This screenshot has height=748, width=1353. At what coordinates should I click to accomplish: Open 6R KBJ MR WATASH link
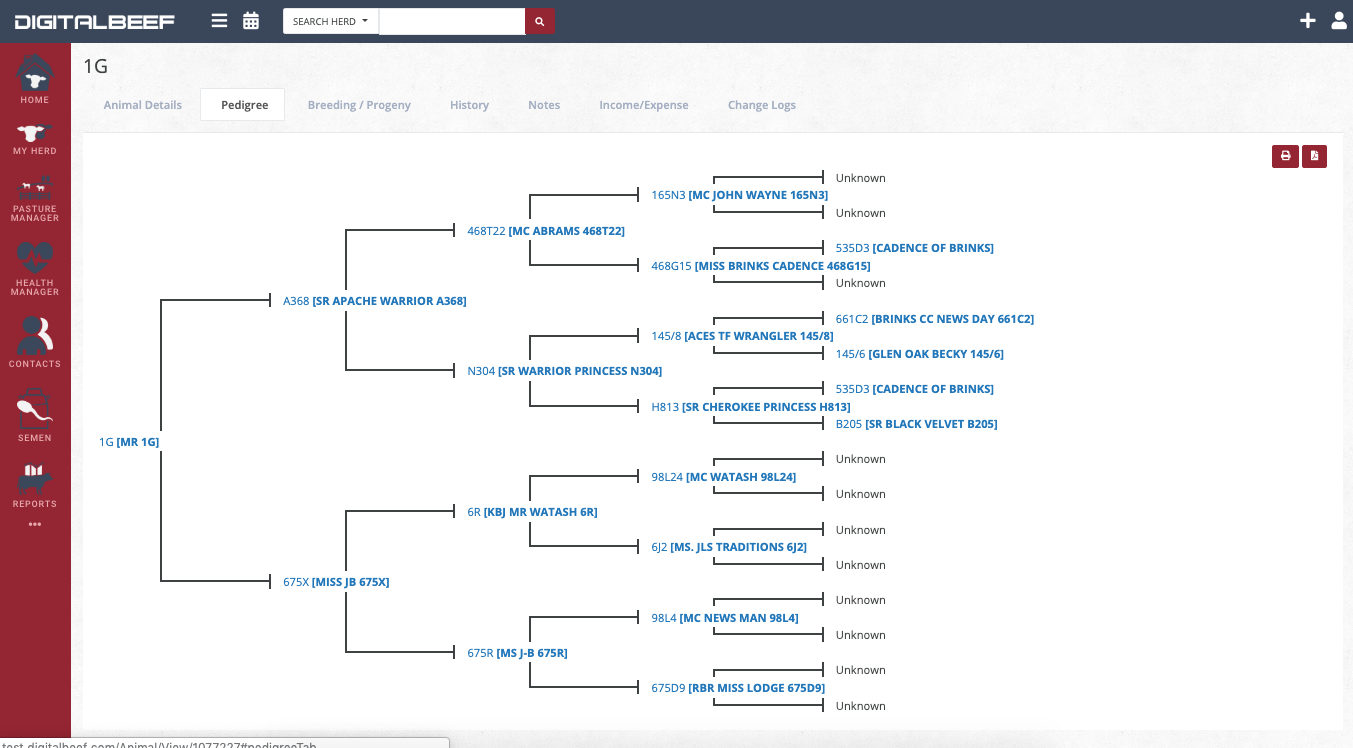pos(532,512)
